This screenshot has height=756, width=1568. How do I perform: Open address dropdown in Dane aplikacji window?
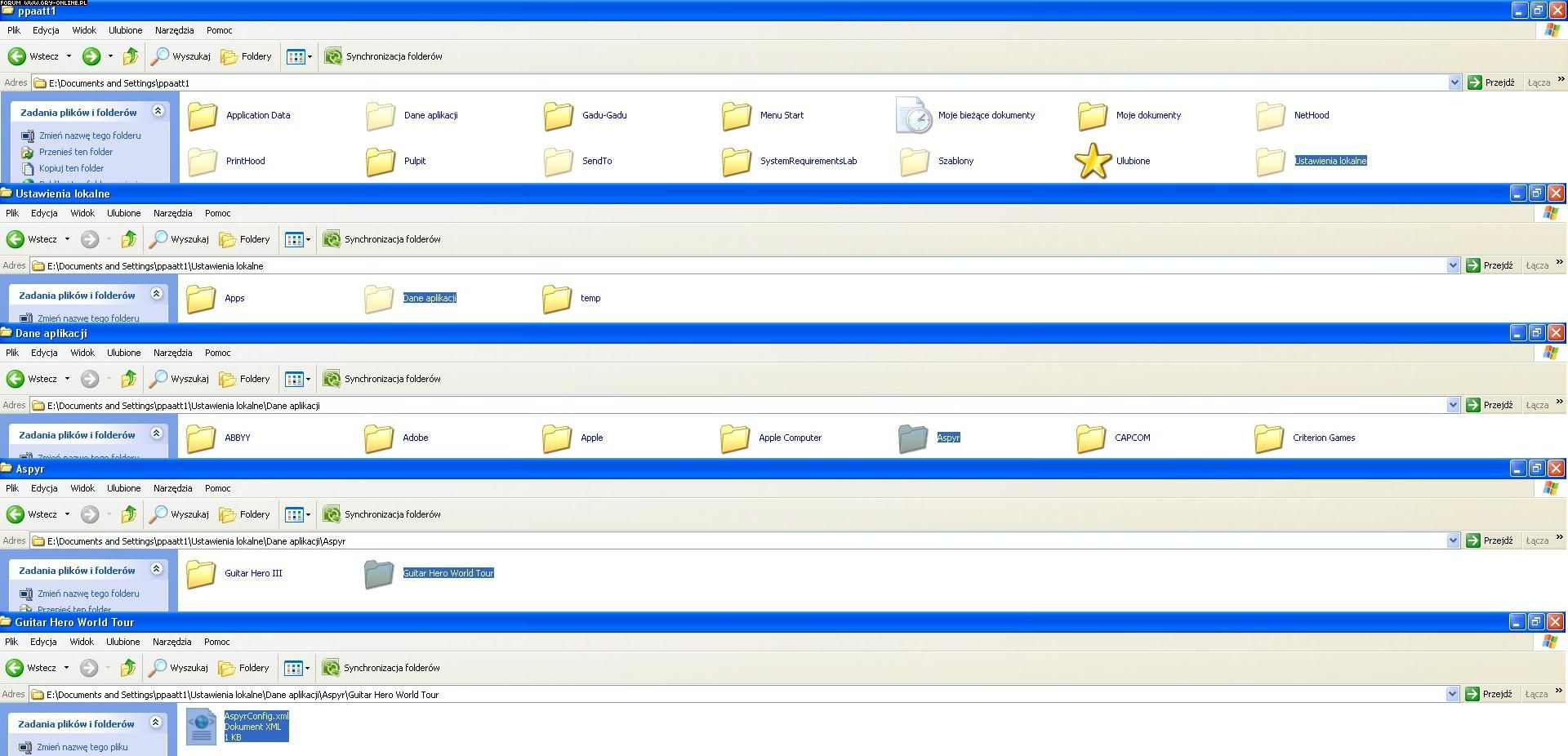click(x=1453, y=405)
